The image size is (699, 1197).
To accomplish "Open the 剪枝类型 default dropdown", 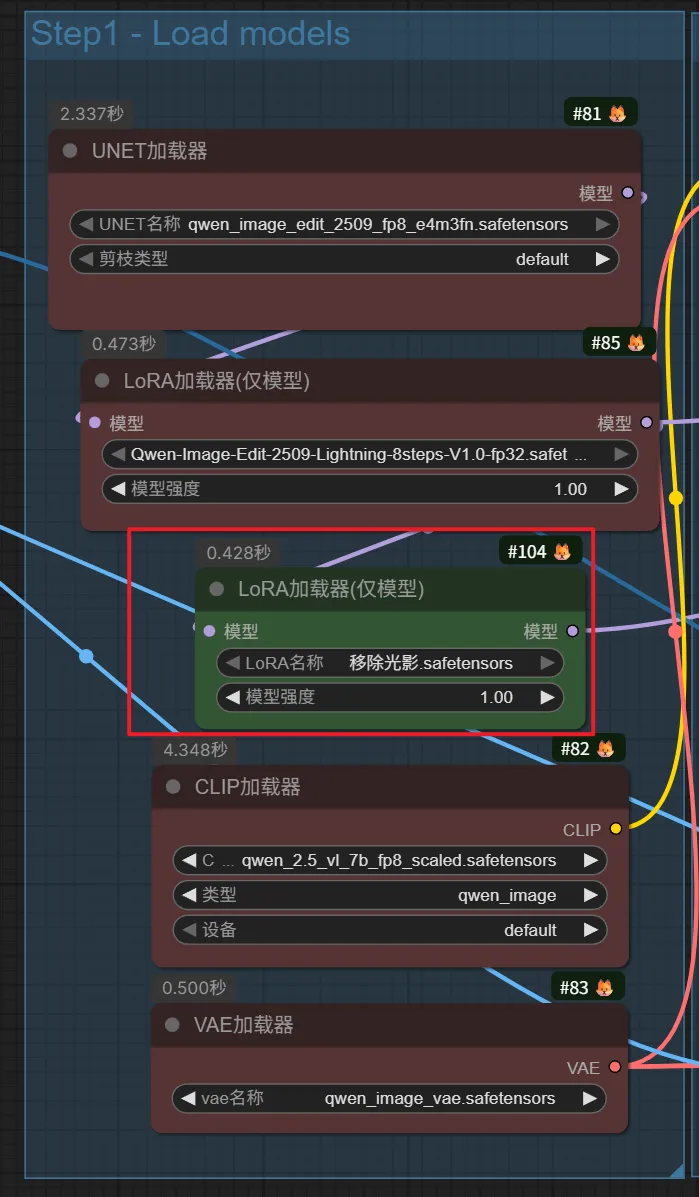I will coord(344,259).
